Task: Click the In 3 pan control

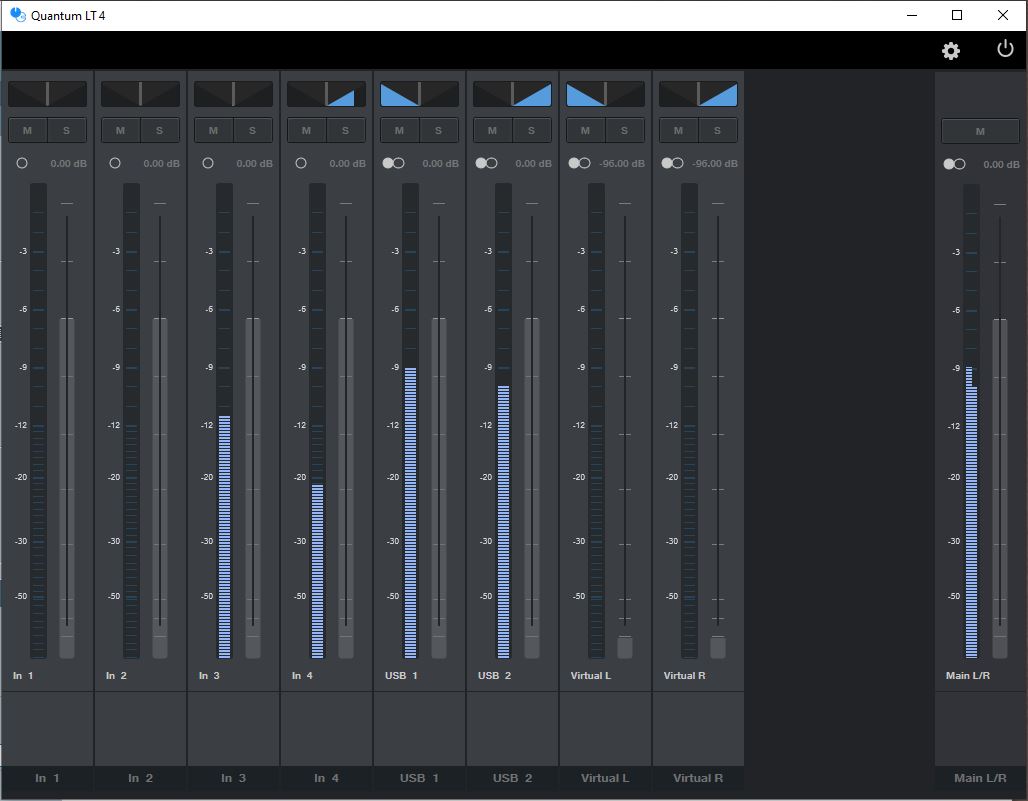Action: pos(233,94)
